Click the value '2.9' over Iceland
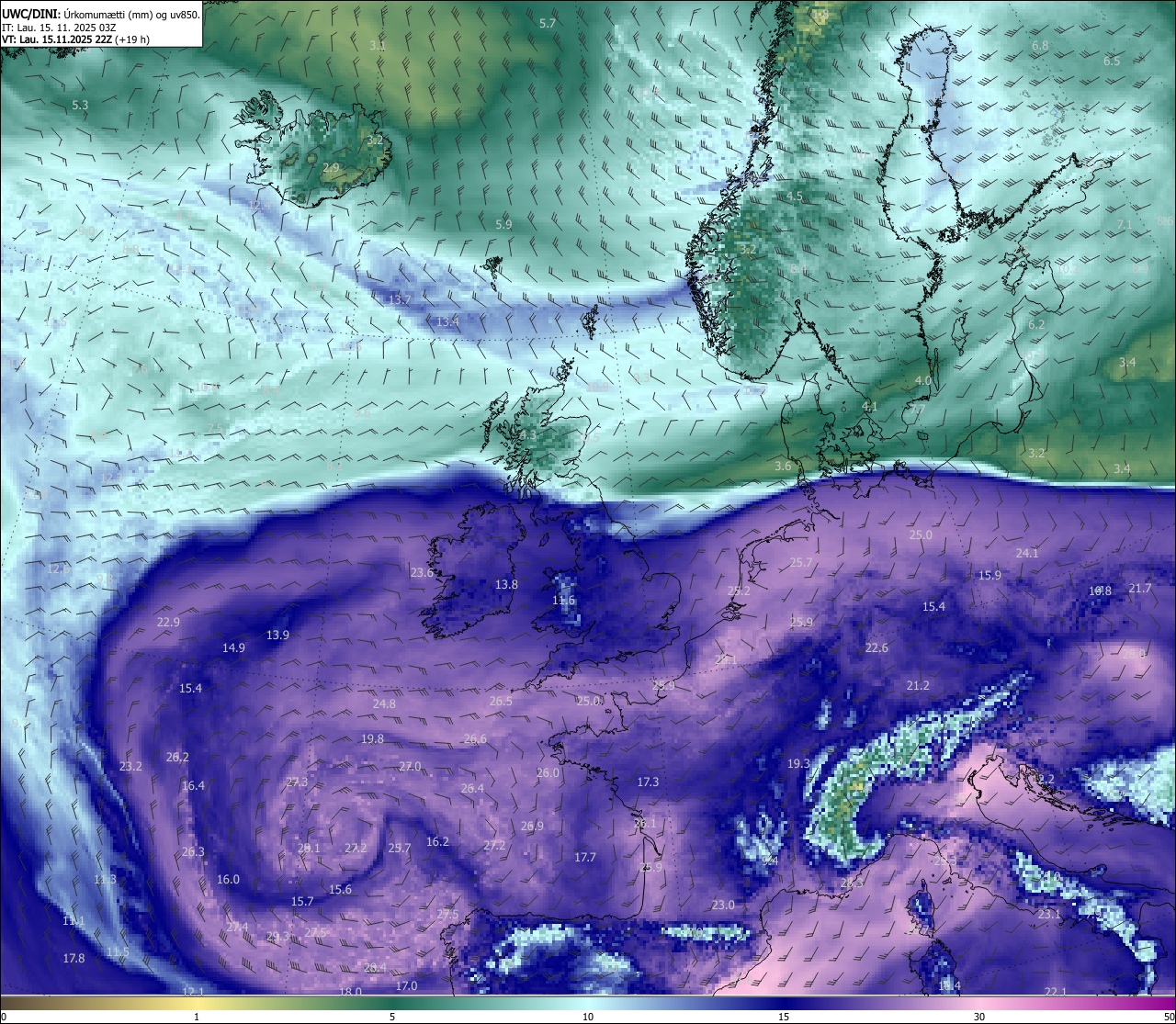 point(331,167)
